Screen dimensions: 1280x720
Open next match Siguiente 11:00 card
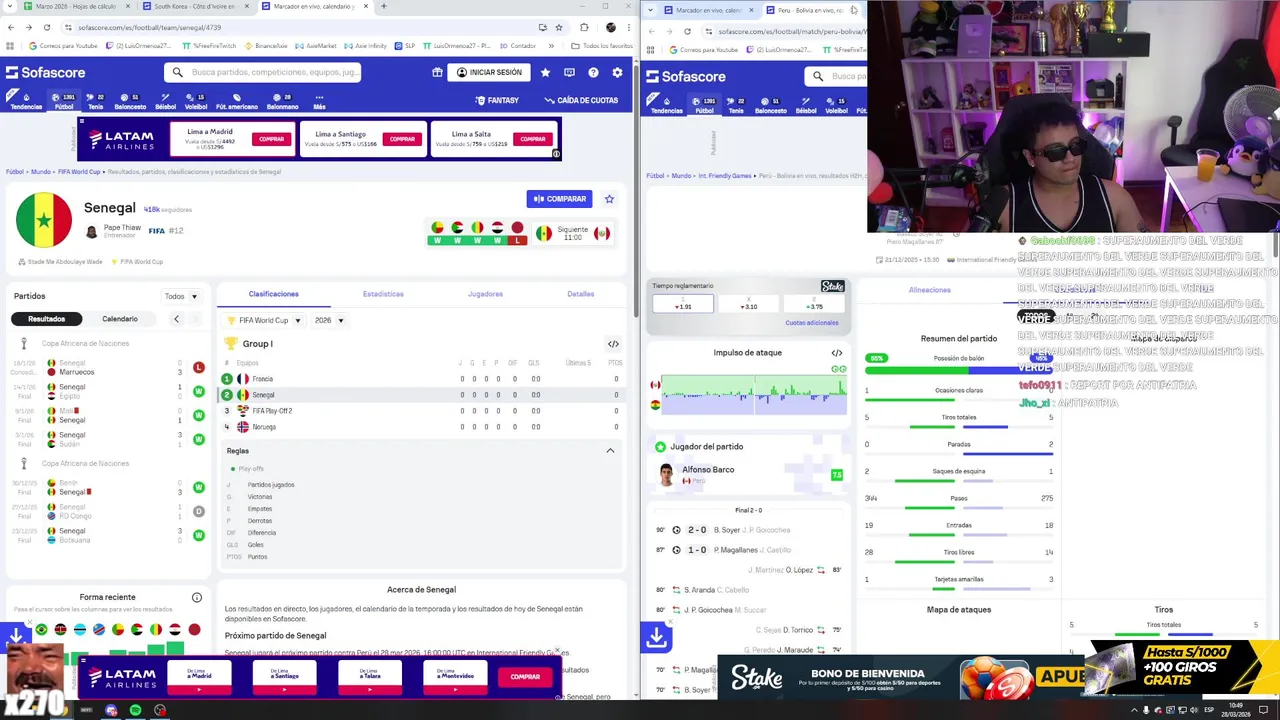tap(572, 233)
